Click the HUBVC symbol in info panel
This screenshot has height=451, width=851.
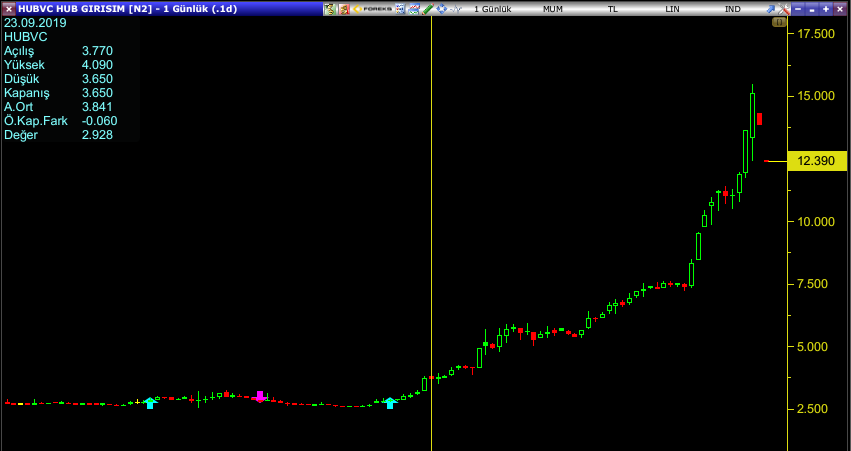[26, 37]
